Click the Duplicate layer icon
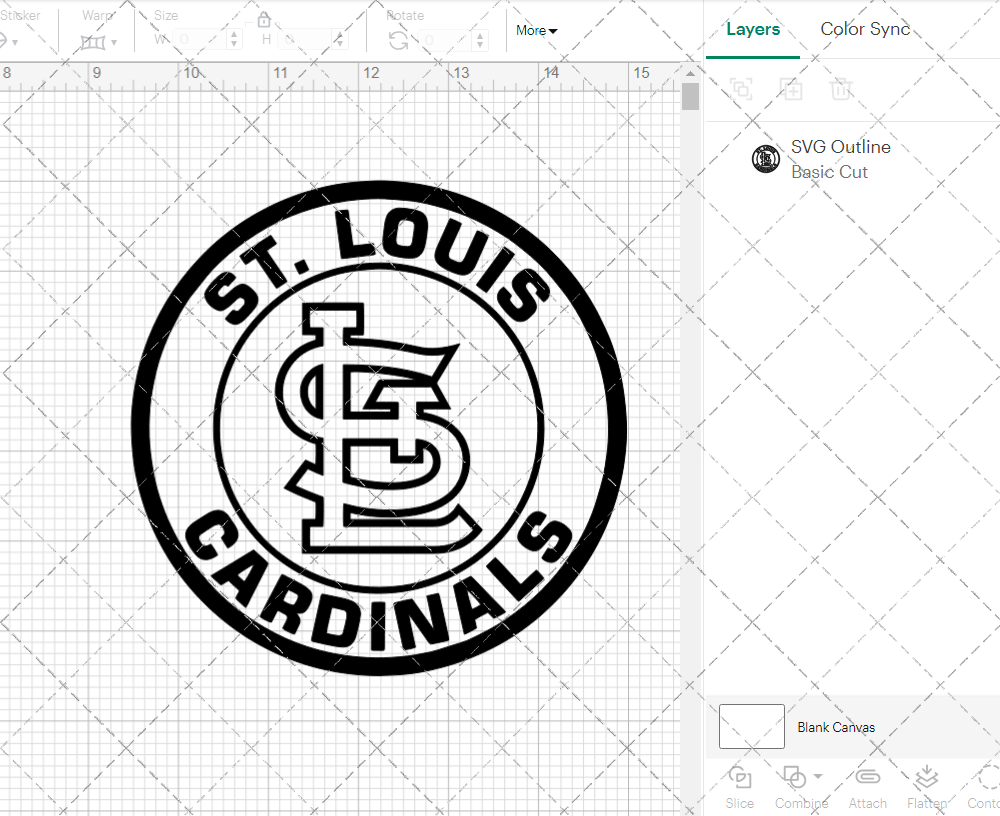 [791, 89]
